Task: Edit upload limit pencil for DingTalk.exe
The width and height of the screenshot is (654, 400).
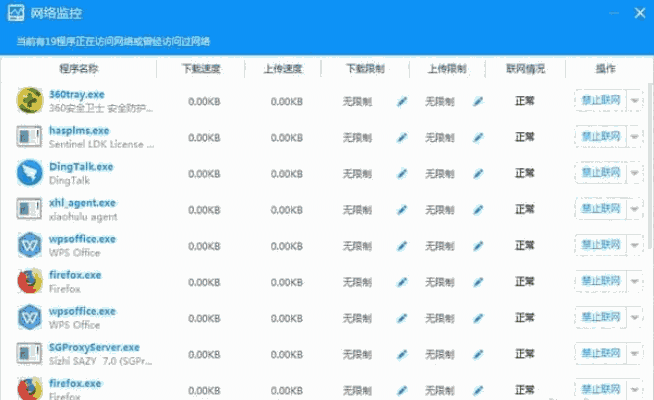Action: click(478, 174)
